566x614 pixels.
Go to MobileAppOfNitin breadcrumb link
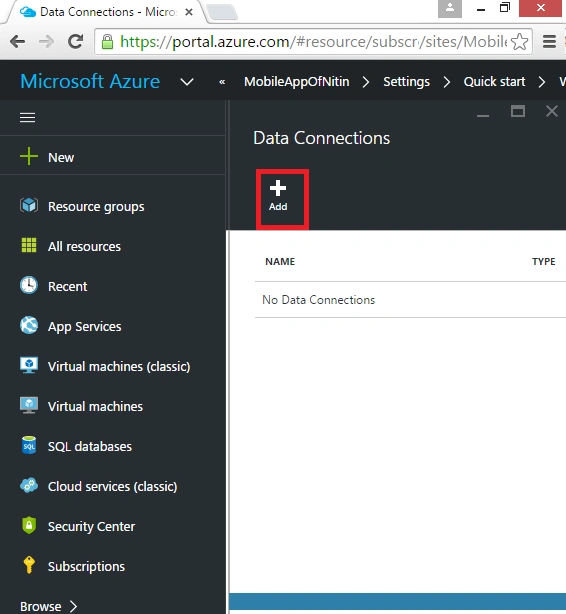tap(297, 81)
